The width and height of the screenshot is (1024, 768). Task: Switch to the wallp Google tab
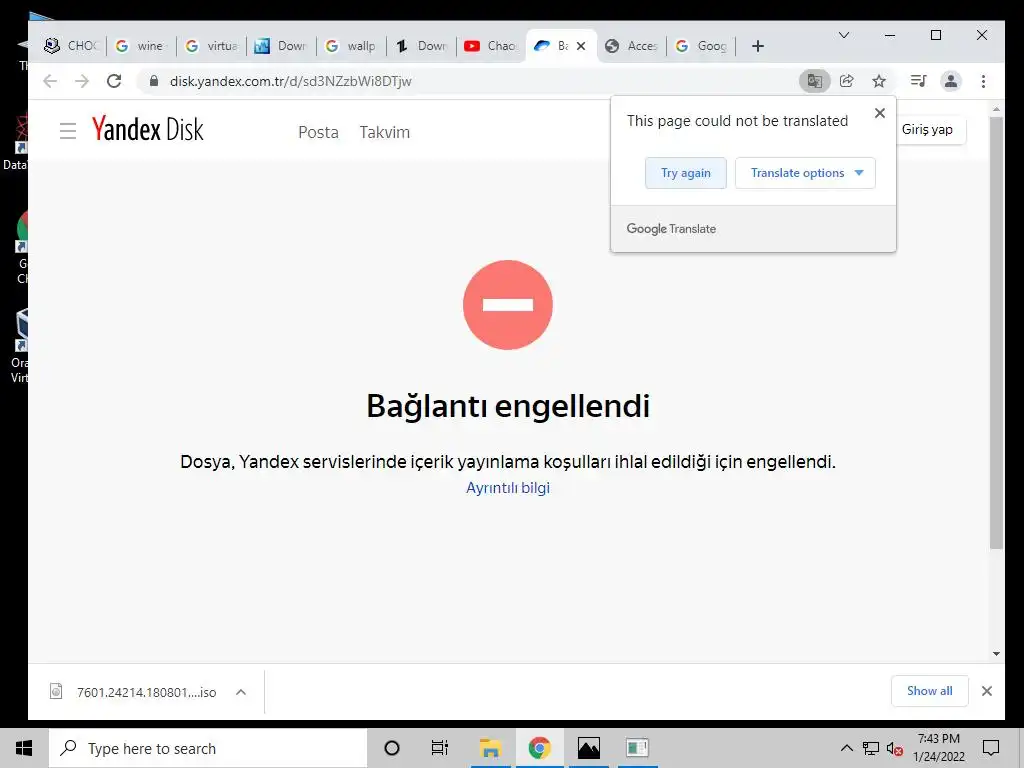[351, 46]
